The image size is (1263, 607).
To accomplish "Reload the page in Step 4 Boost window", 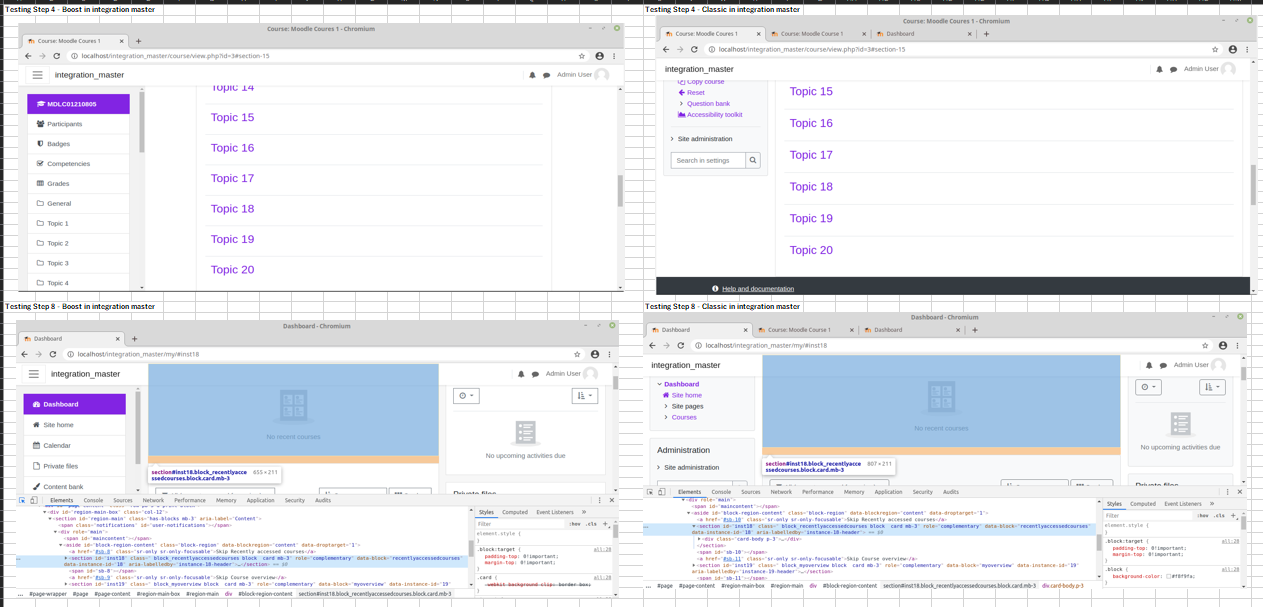I will [57, 56].
